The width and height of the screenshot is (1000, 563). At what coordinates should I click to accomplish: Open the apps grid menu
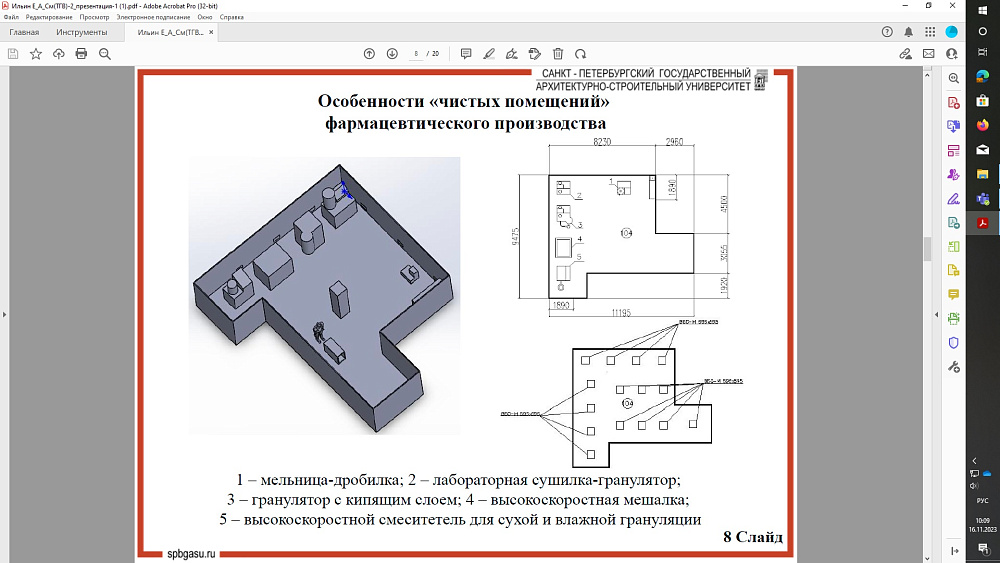pyautogui.click(x=930, y=32)
